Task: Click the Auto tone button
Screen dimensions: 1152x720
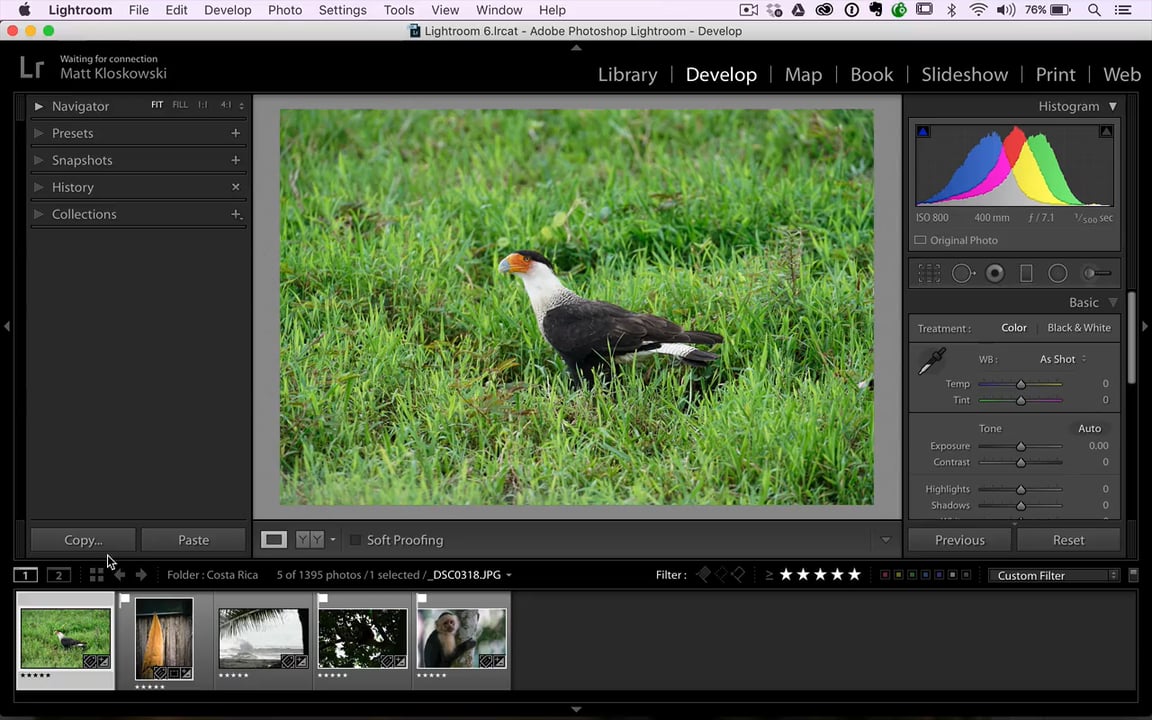Action: tap(1089, 428)
